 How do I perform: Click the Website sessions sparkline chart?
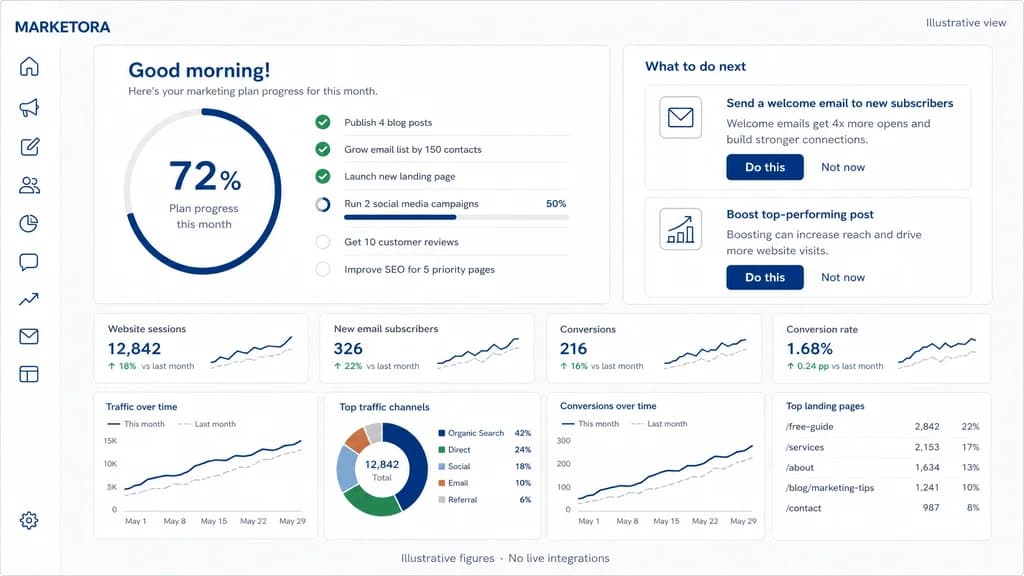click(251, 353)
